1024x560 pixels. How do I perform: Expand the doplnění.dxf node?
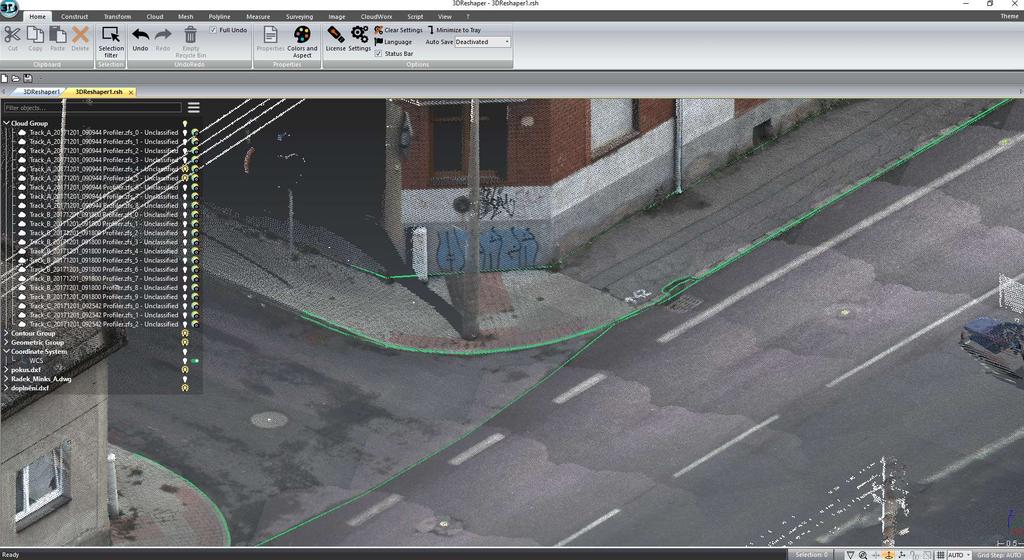click(6, 388)
